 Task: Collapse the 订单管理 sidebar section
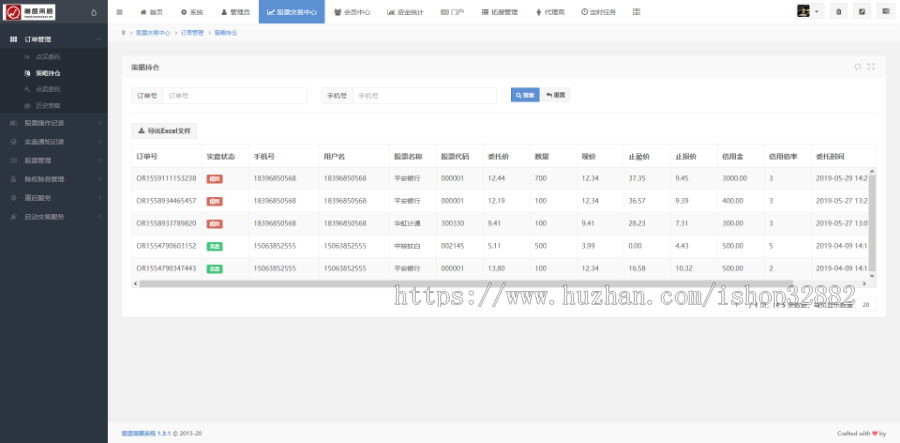54,39
